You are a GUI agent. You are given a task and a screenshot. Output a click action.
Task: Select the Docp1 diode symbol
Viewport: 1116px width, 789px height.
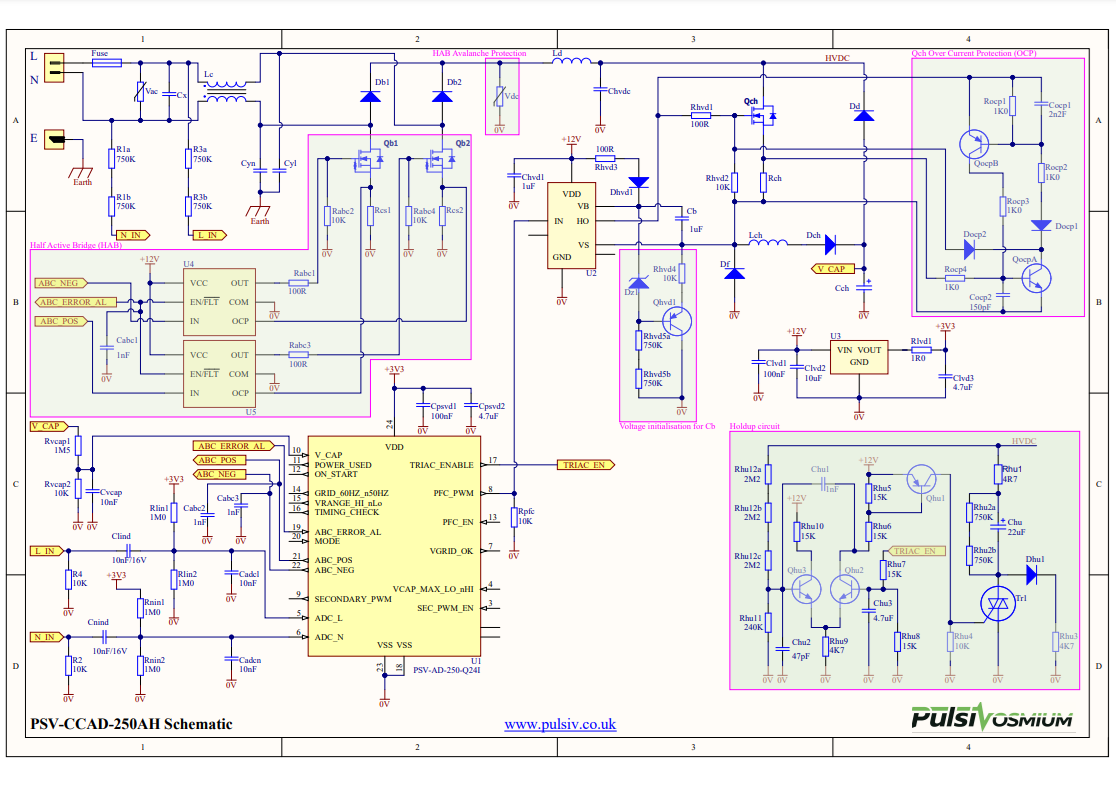[x=1041, y=226]
